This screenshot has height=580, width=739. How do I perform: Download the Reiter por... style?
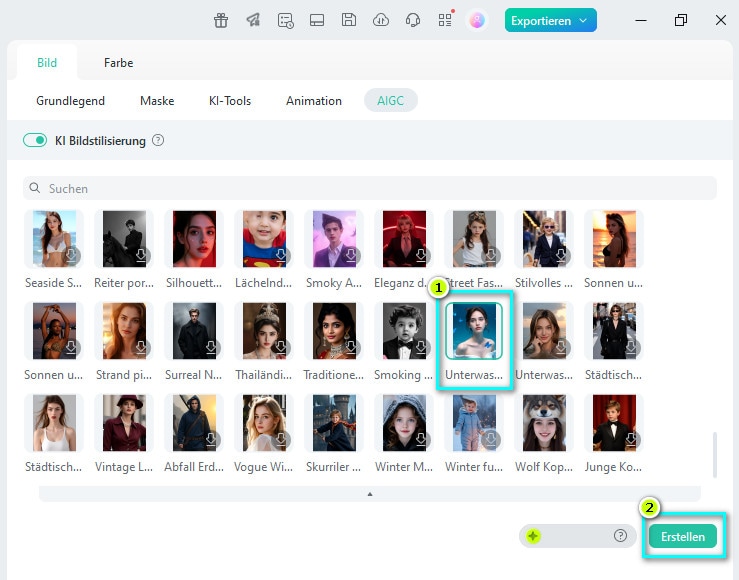[141, 255]
